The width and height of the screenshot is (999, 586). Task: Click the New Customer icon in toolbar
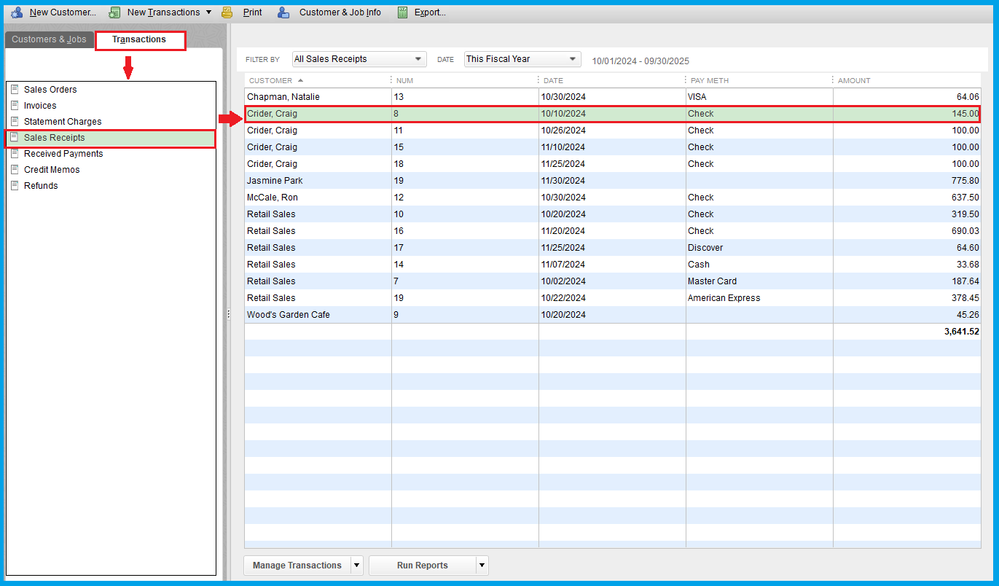[16, 12]
